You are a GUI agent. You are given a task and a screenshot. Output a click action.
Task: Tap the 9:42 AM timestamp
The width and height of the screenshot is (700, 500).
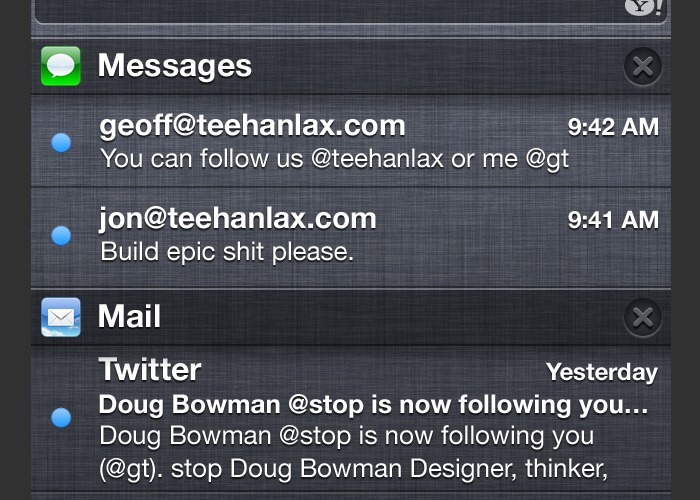[x=613, y=127]
